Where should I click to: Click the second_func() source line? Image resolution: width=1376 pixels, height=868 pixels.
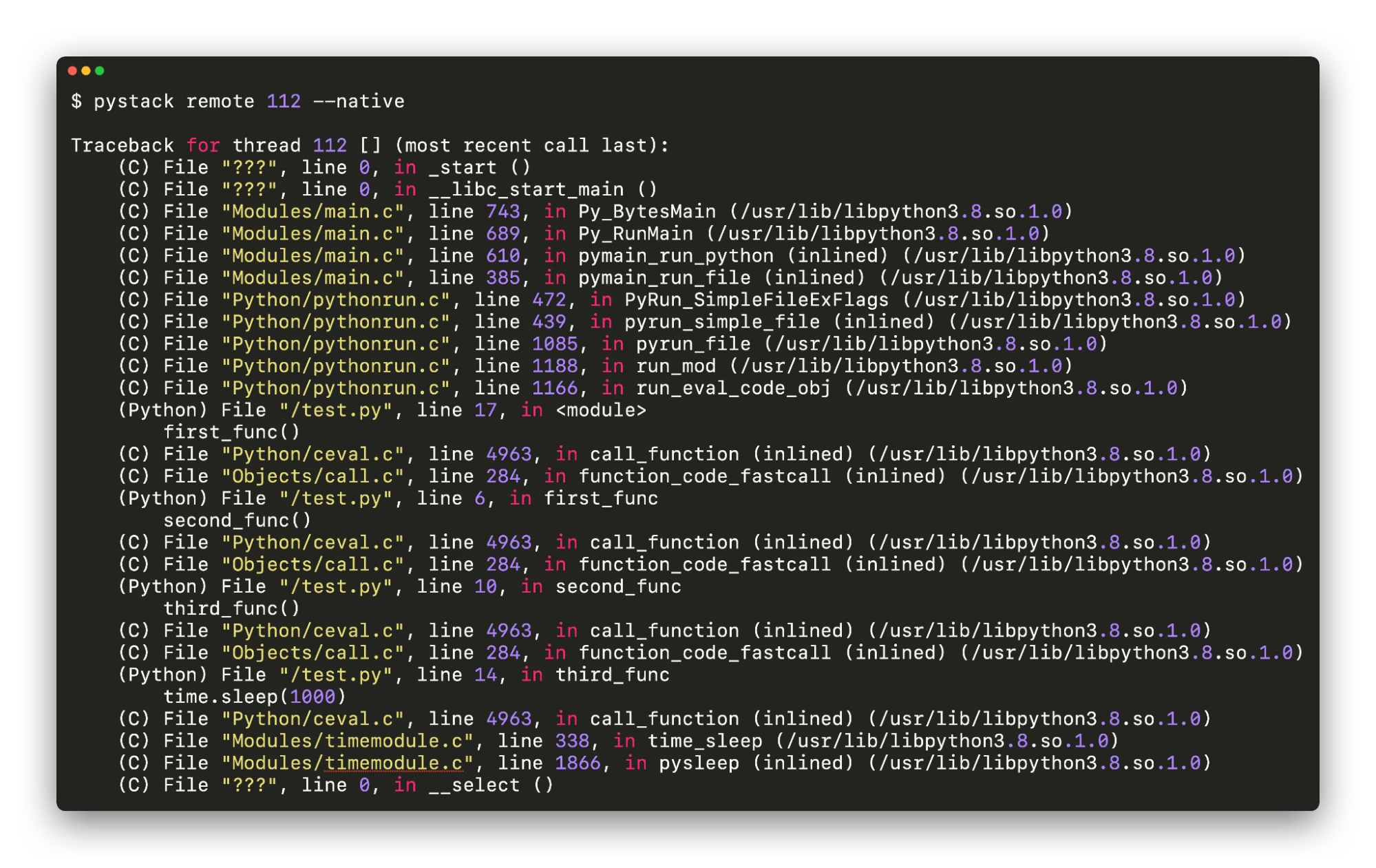[237, 520]
